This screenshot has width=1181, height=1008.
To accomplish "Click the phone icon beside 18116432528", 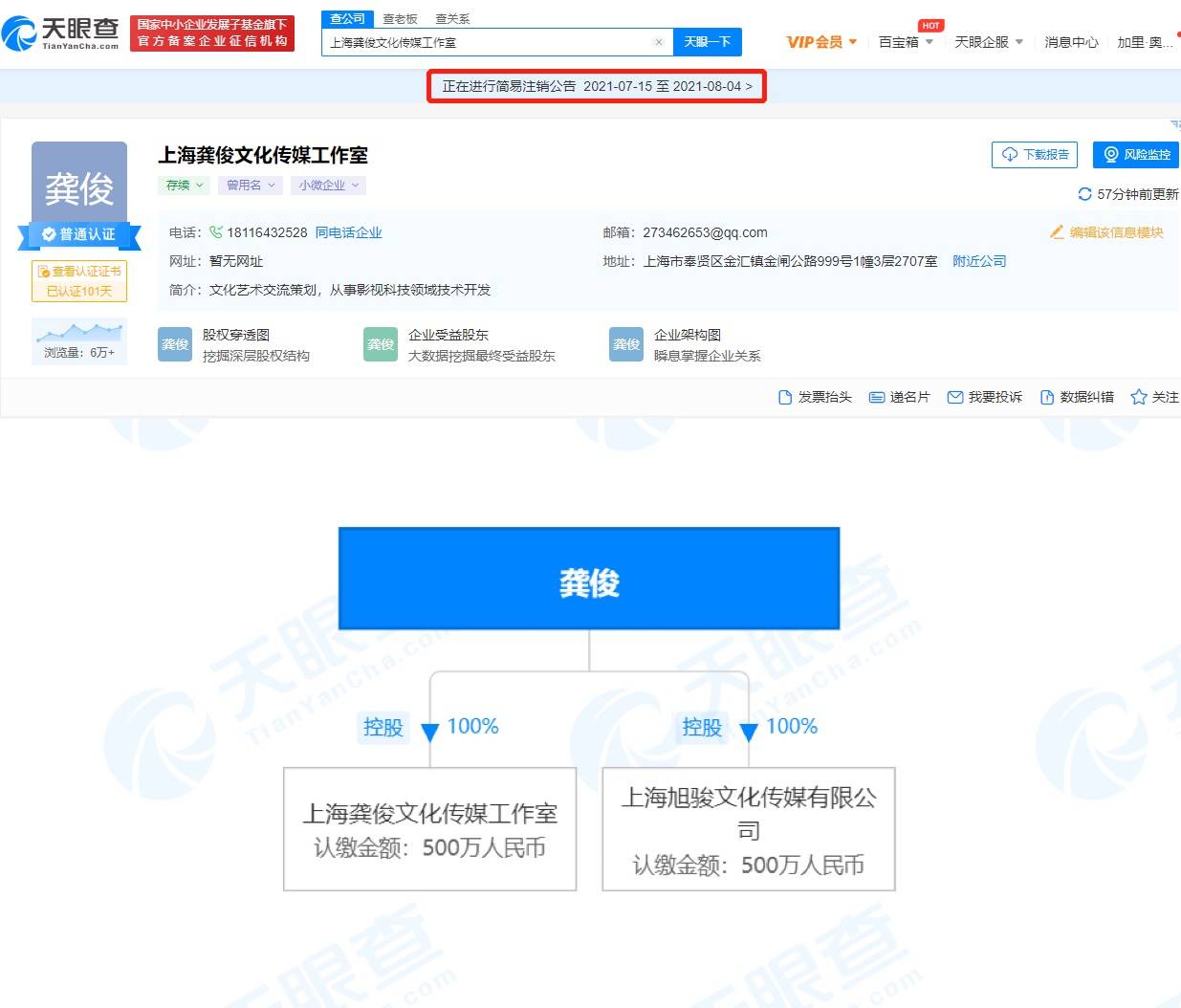I will coord(216,232).
